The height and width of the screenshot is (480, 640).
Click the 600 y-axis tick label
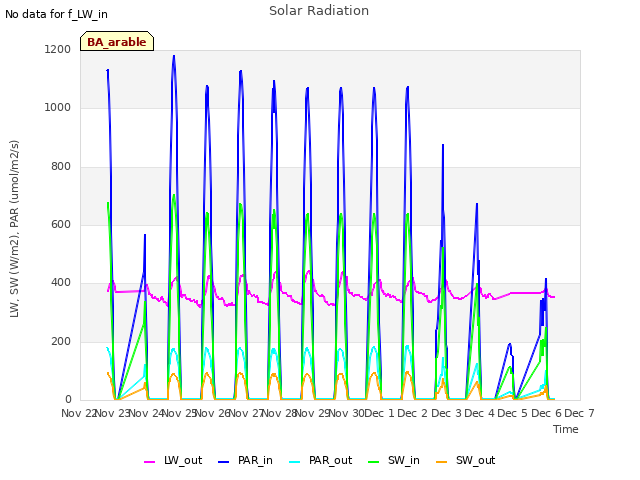coord(61,224)
